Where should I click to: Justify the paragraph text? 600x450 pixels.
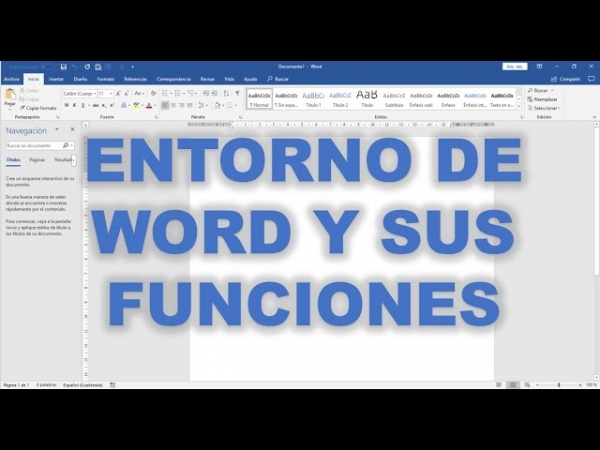(x=190, y=105)
